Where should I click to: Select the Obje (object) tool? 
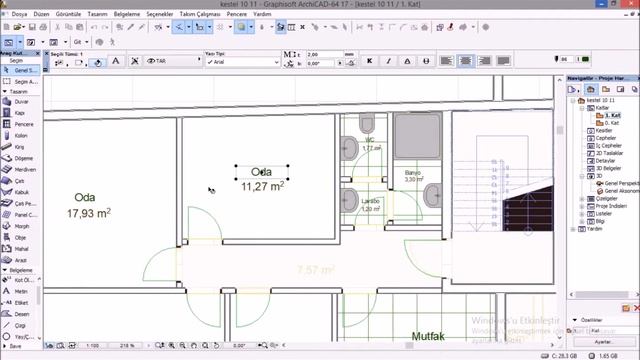(x=20, y=238)
